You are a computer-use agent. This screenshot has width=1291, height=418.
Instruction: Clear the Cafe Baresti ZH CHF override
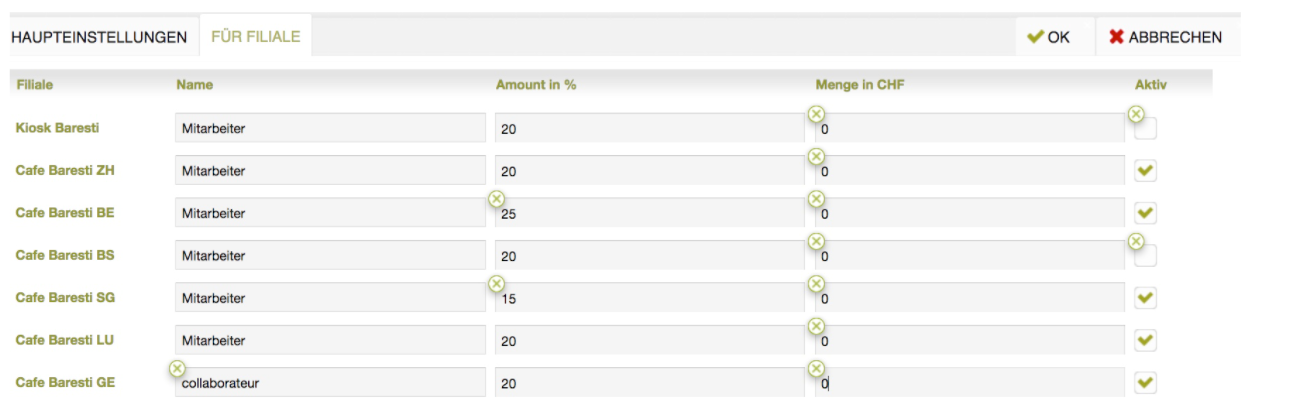coord(816,156)
